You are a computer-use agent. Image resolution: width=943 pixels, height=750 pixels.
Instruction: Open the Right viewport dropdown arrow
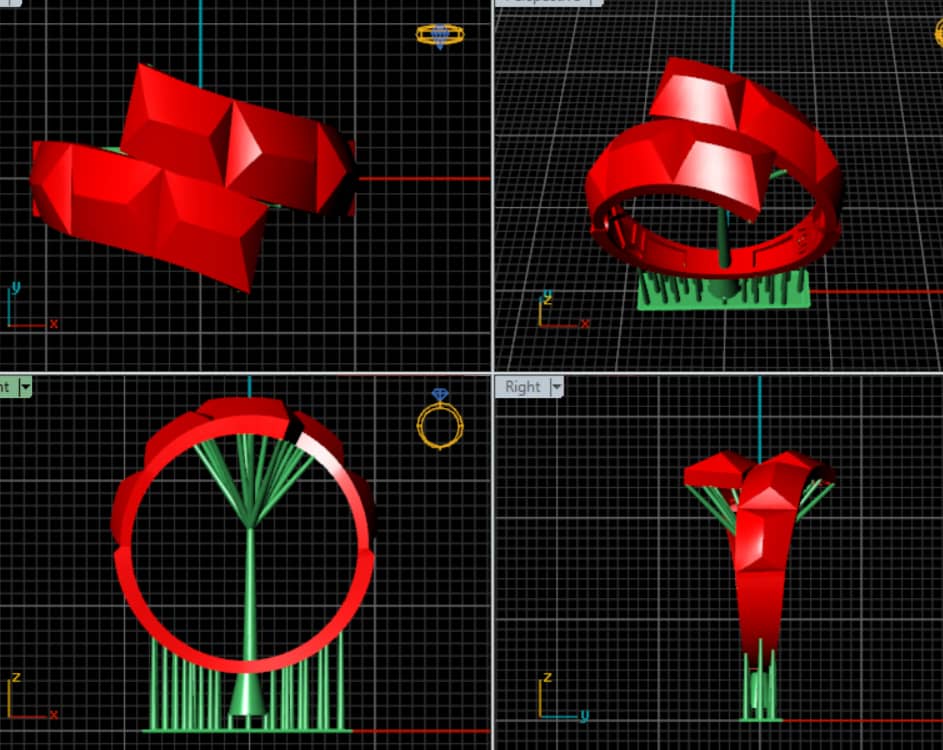(557, 387)
